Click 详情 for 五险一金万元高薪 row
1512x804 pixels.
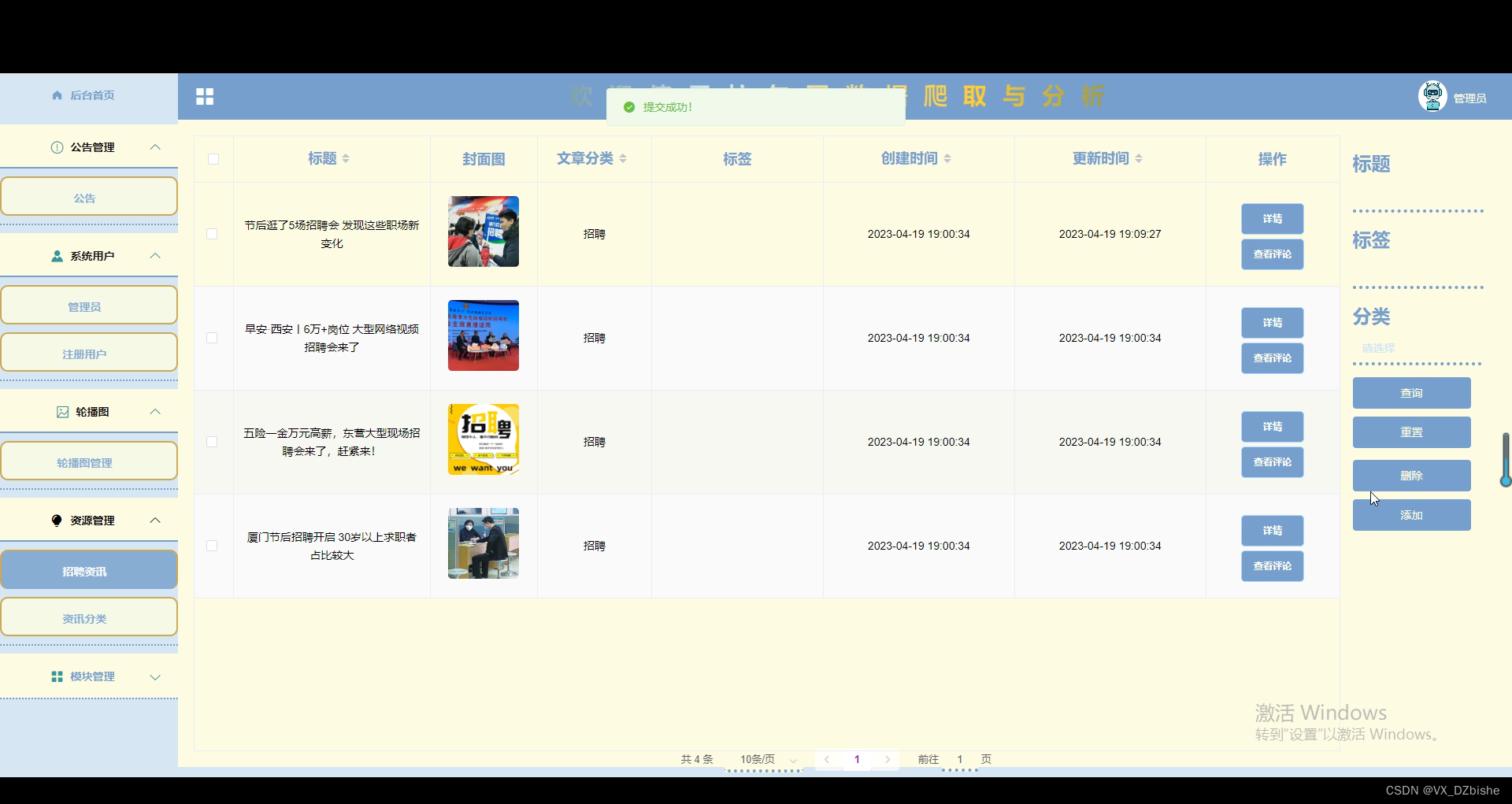click(x=1273, y=427)
